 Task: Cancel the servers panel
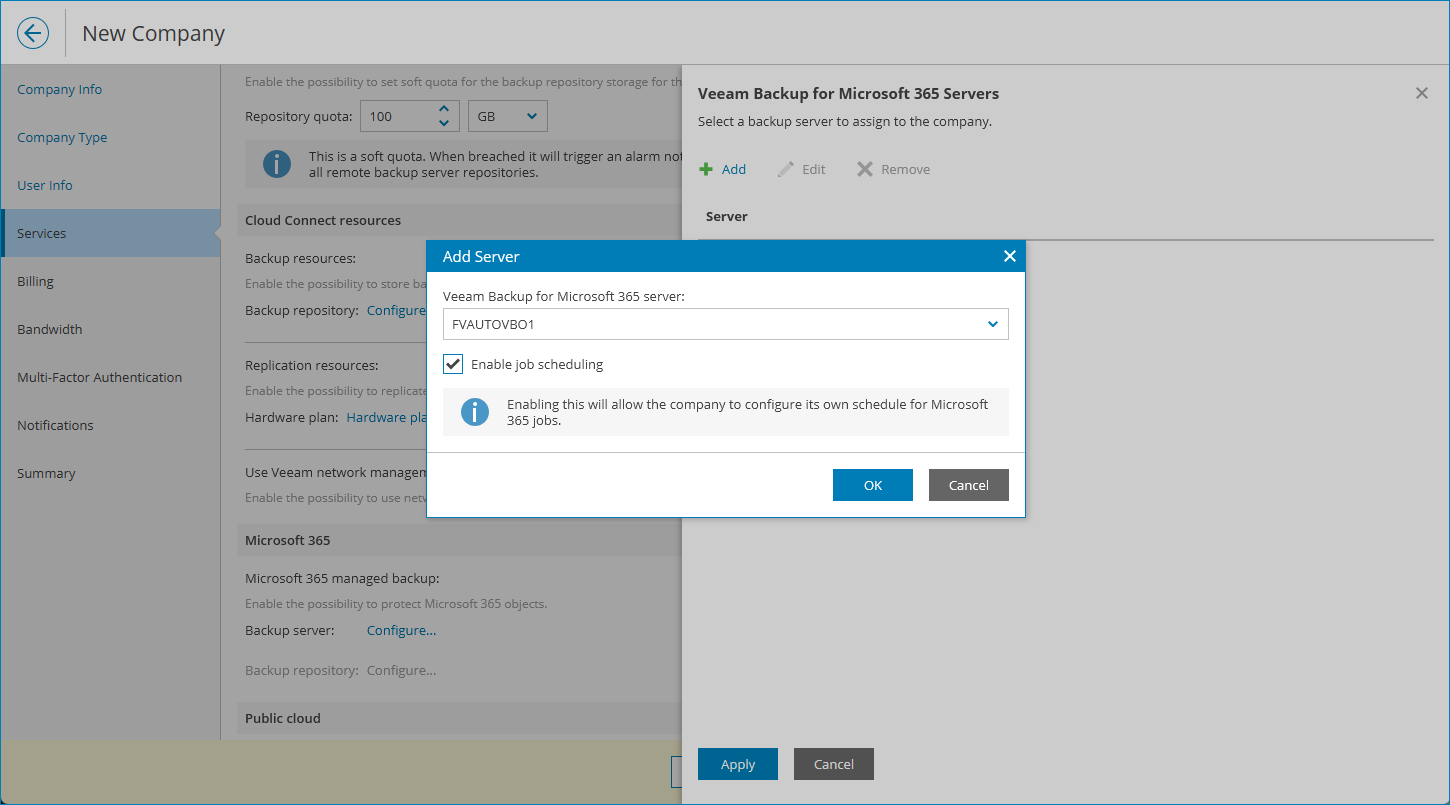tap(834, 764)
